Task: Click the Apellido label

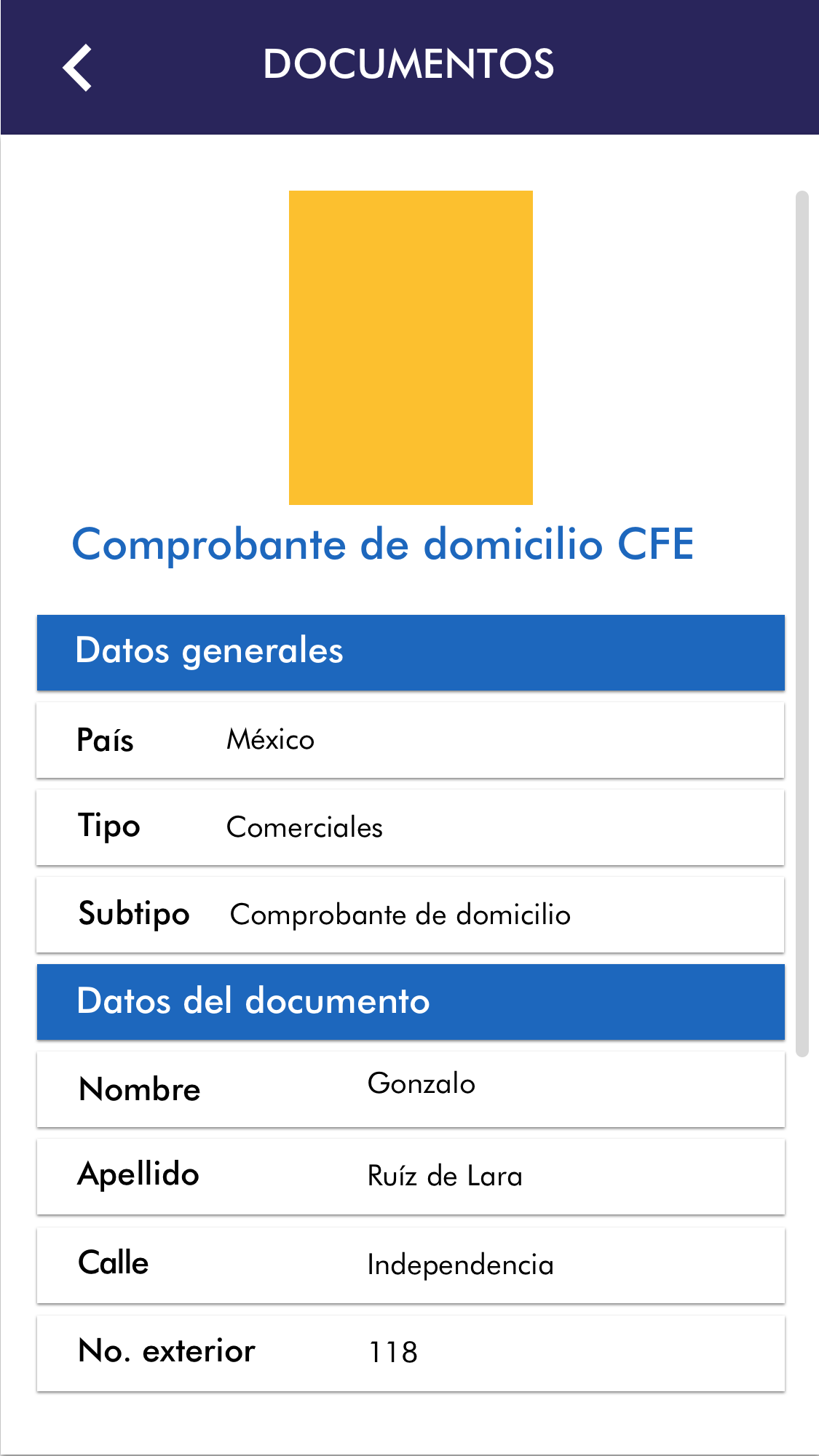Action: click(x=138, y=1174)
